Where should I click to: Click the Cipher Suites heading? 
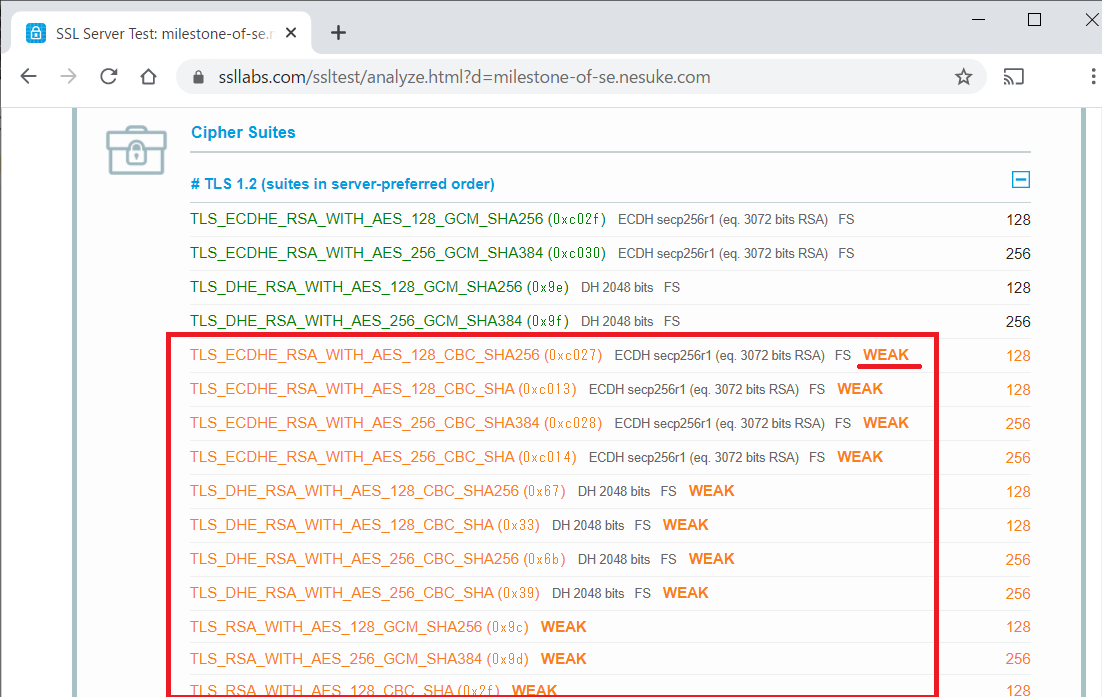pos(243,132)
